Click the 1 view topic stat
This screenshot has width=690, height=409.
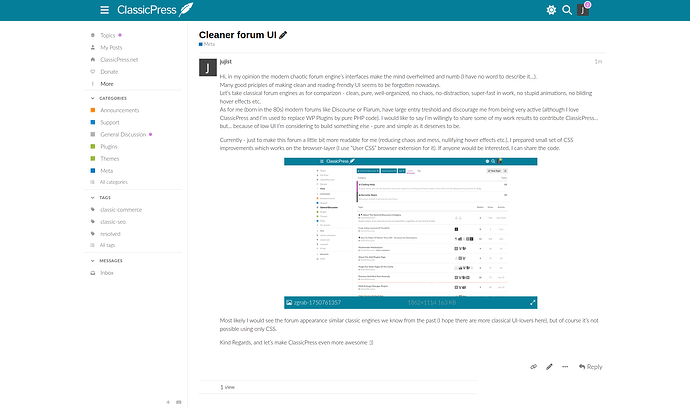tap(228, 387)
